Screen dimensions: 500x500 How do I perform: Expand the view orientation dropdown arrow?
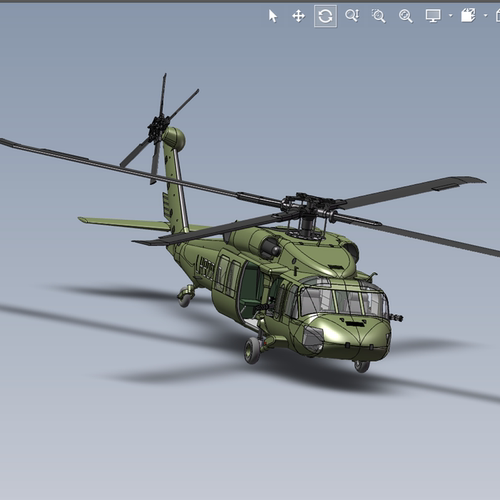pos(485,15)
